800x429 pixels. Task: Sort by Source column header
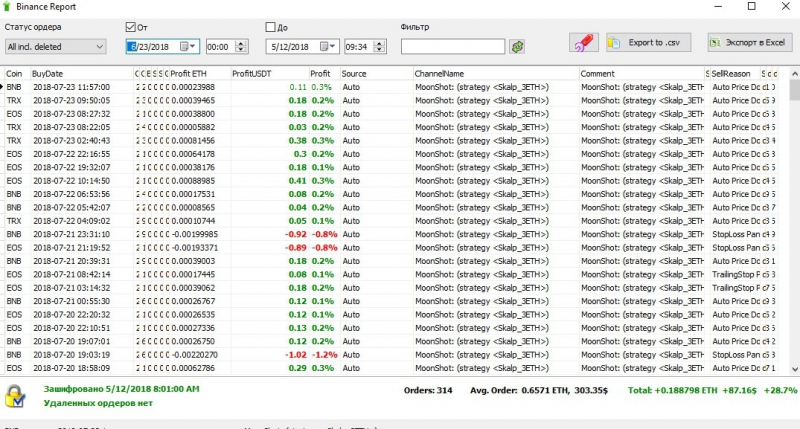point(376,73)
